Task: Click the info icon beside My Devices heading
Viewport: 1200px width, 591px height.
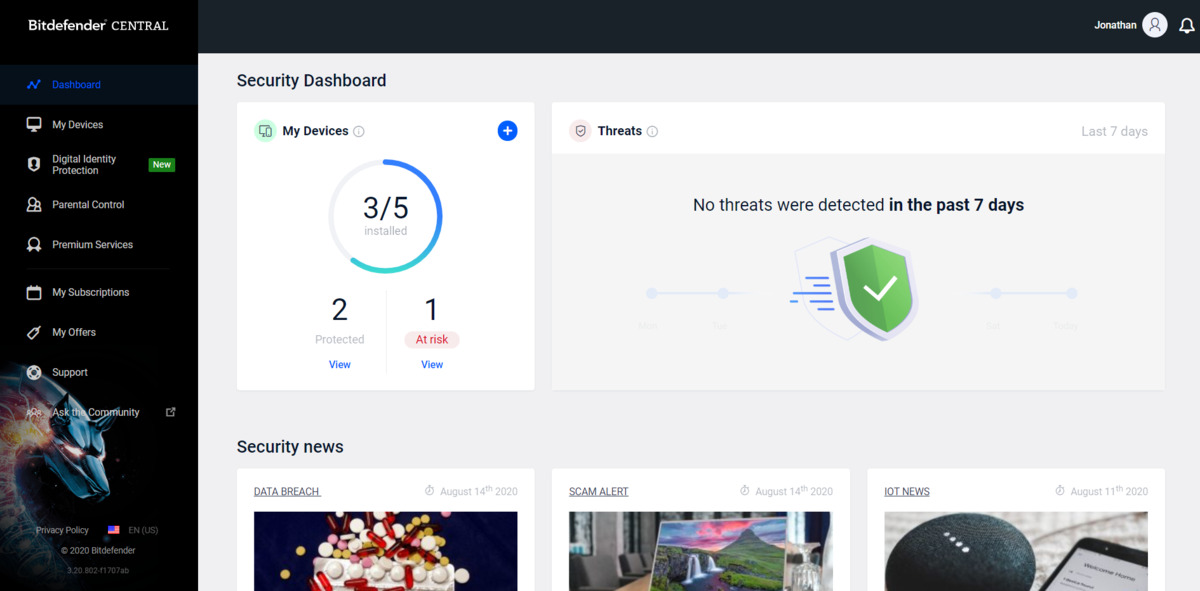Action: 359,131
